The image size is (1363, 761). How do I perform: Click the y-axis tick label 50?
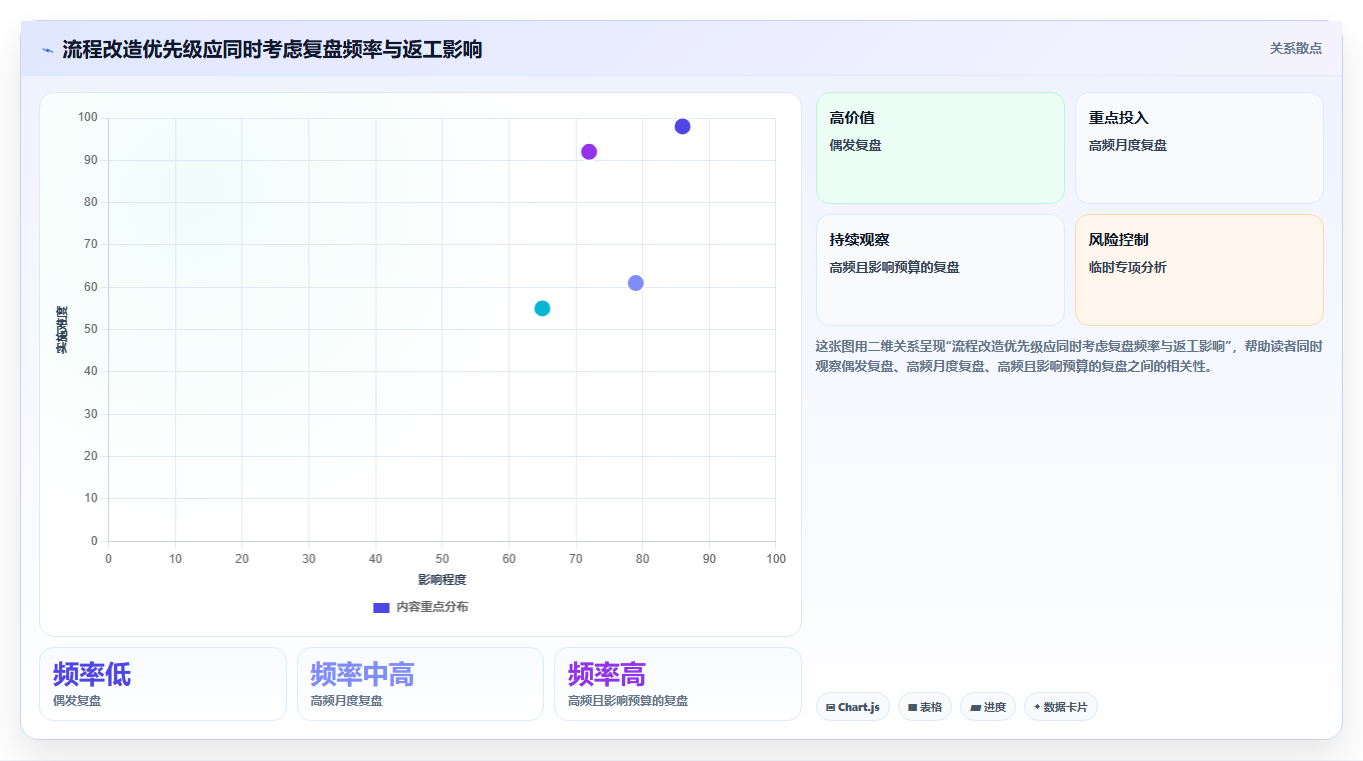point(91,329)
